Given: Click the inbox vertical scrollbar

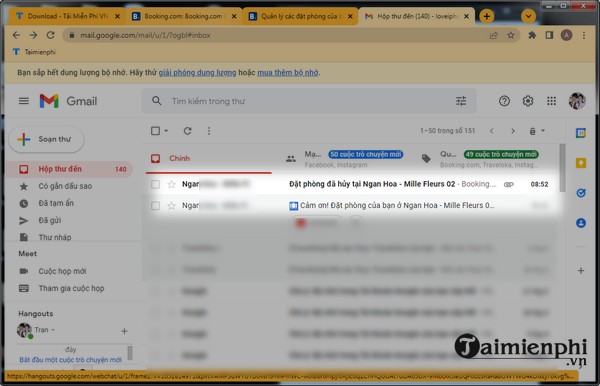Looking at the screenshot, I should click(x=562, y=168).
